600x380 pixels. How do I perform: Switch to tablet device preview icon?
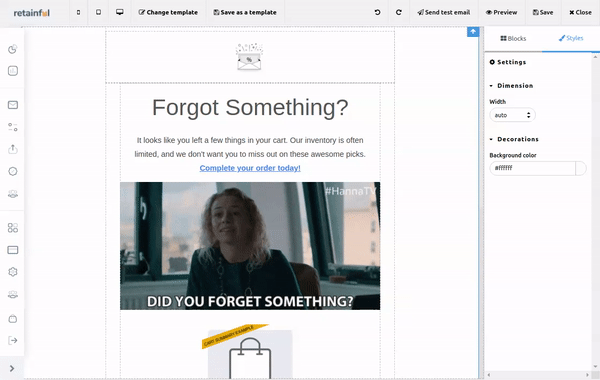pyautogui.click(x=98, y=12)
